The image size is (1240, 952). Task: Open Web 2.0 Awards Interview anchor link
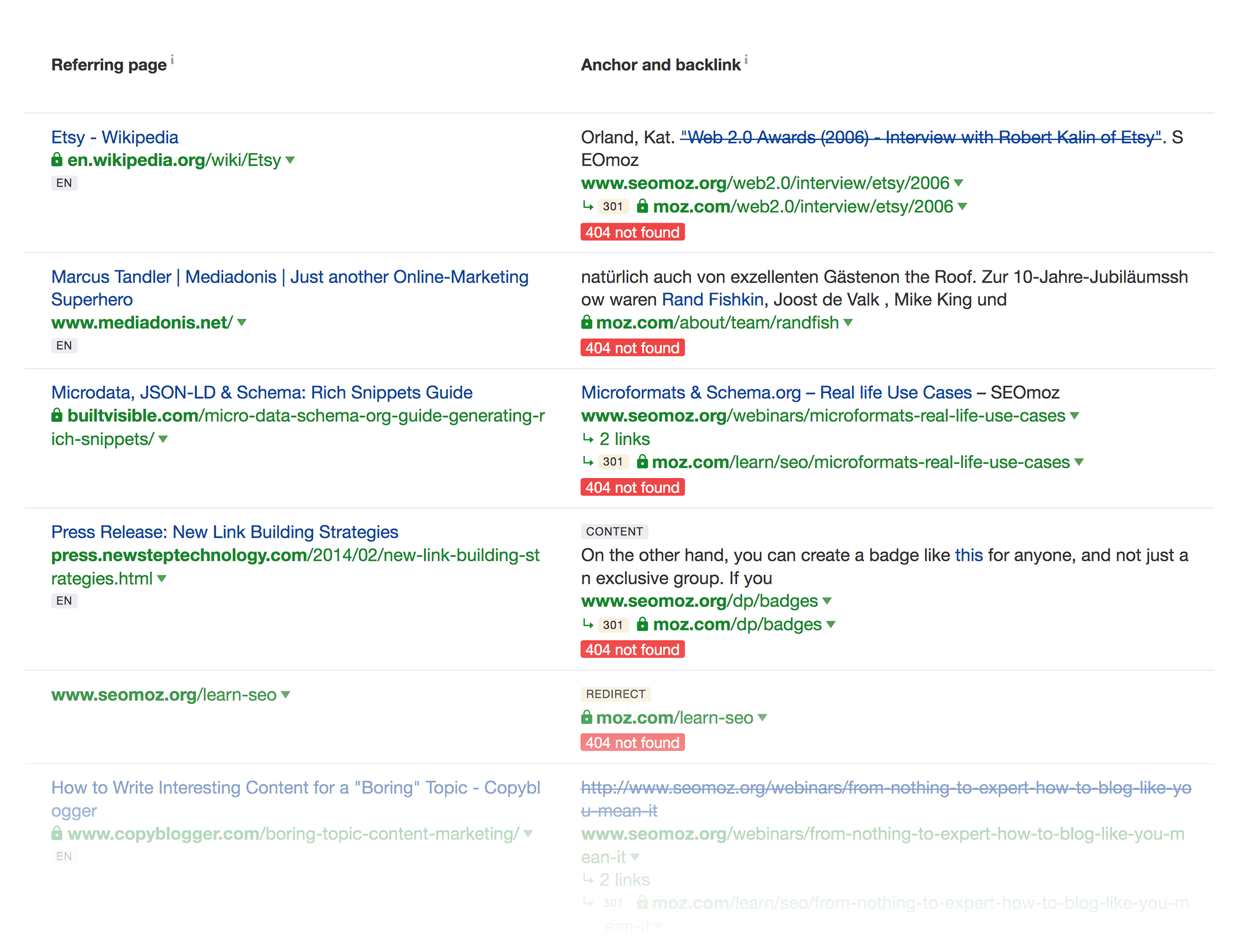[x=921, y=137]
